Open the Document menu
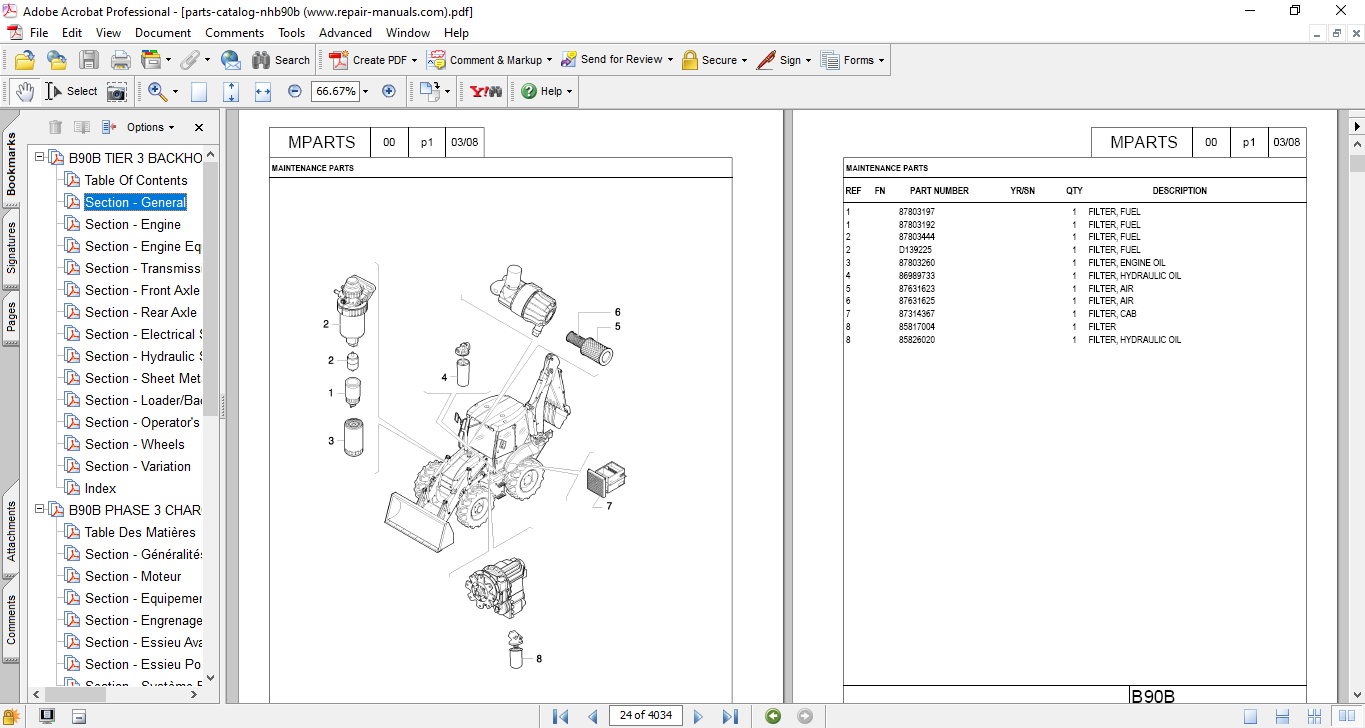The width and height of the screenshot is (1365, 728). point(163,33)
